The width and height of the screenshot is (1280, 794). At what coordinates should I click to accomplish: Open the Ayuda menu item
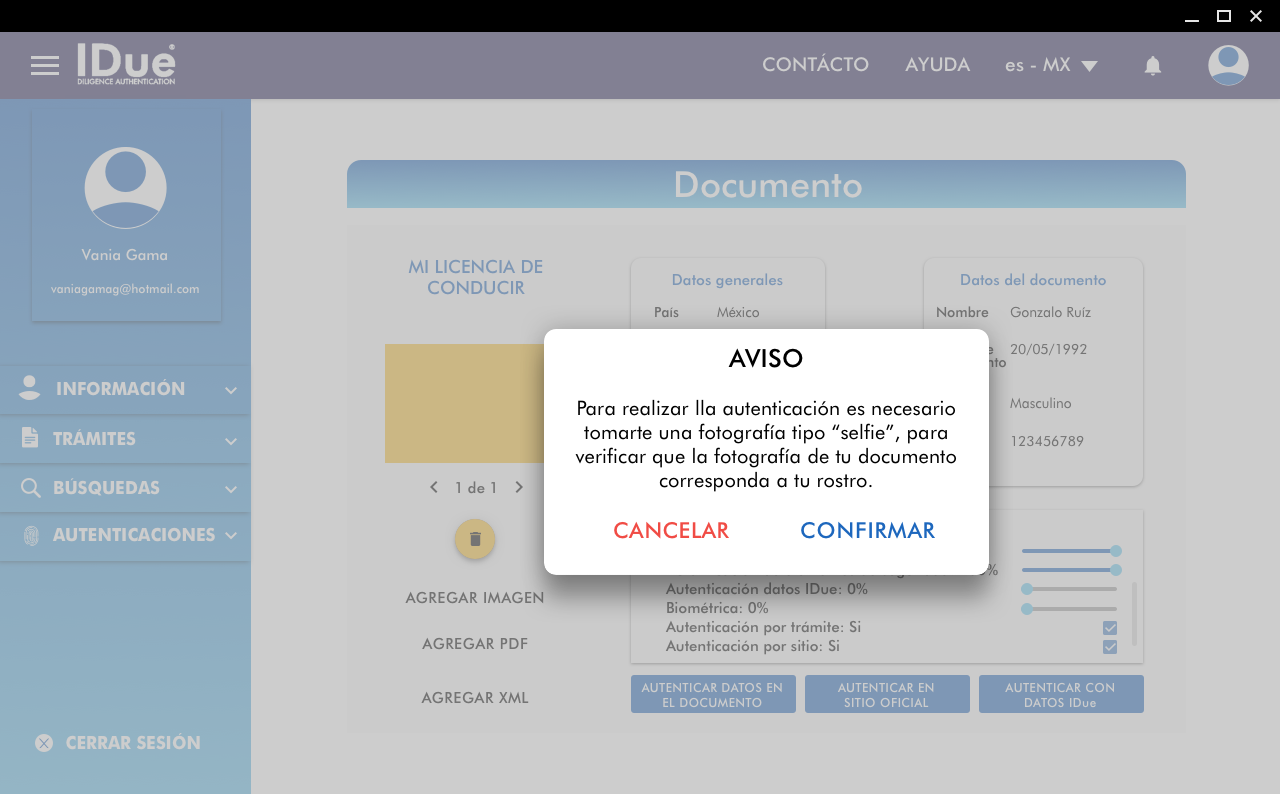coord(937,65)
